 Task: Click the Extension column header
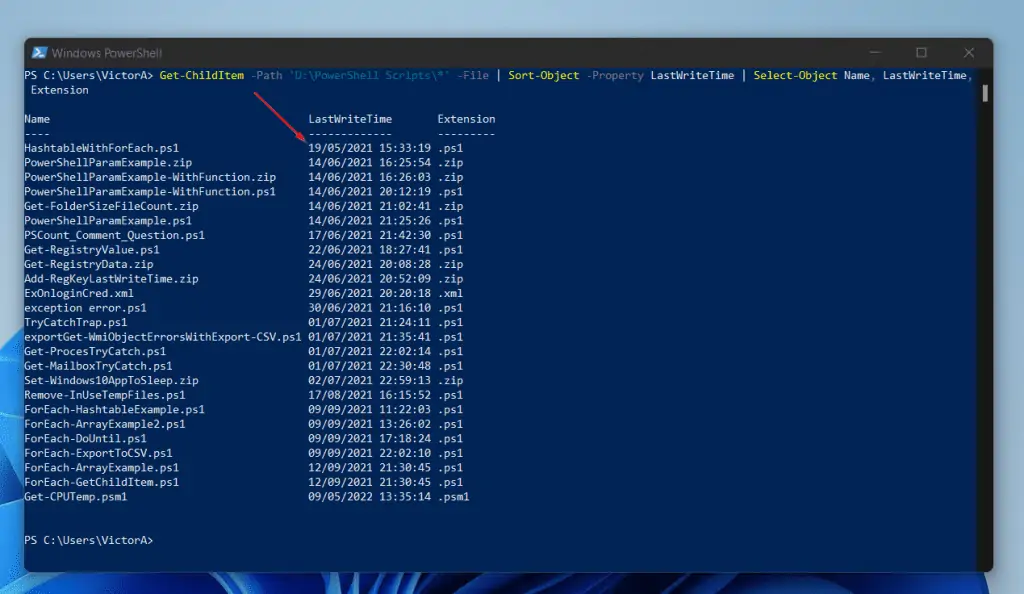466,119
